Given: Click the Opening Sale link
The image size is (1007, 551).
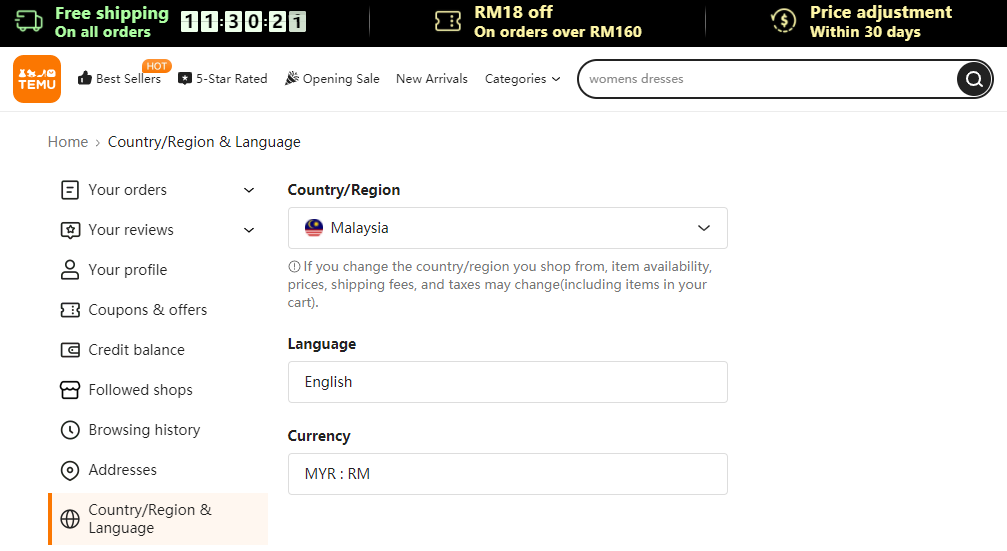Looking at the screenshot, I should click(333, 79).
